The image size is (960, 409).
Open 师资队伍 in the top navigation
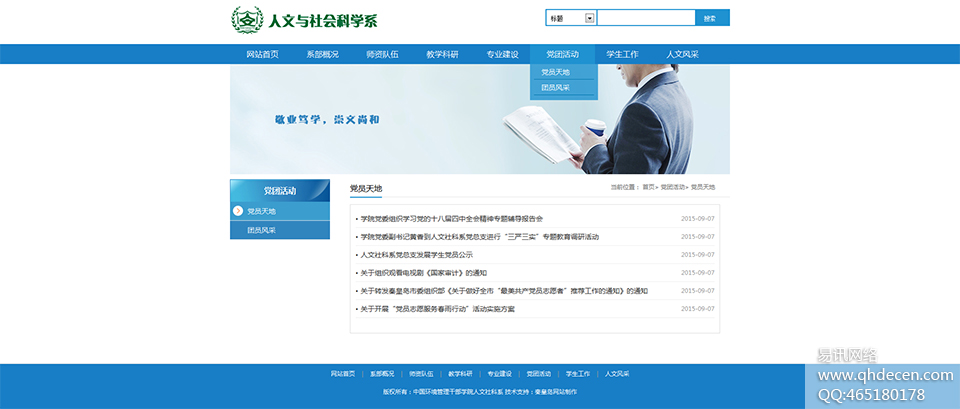(x=383, y=54)
